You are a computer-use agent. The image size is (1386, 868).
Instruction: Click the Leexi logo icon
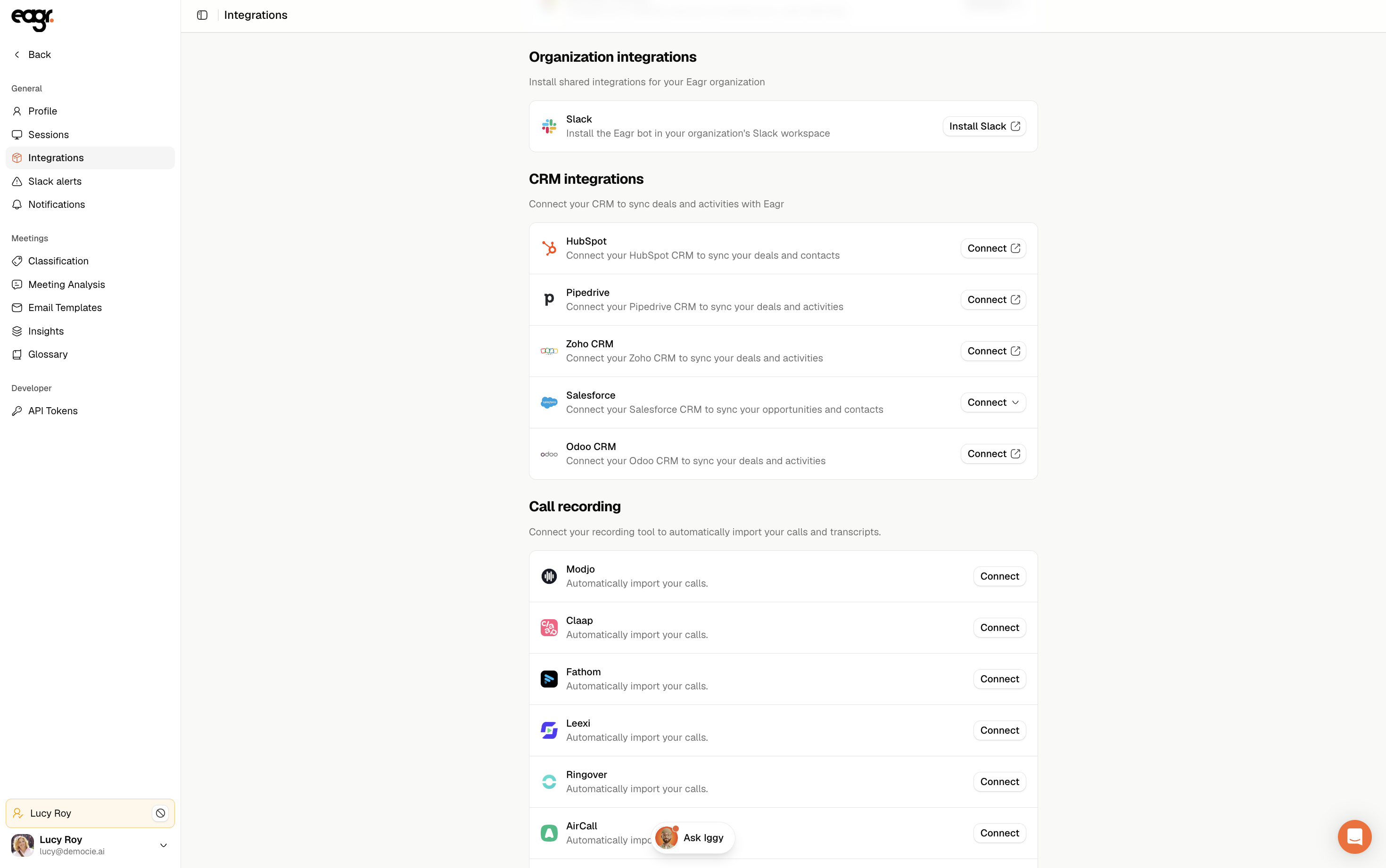point(549,730)
